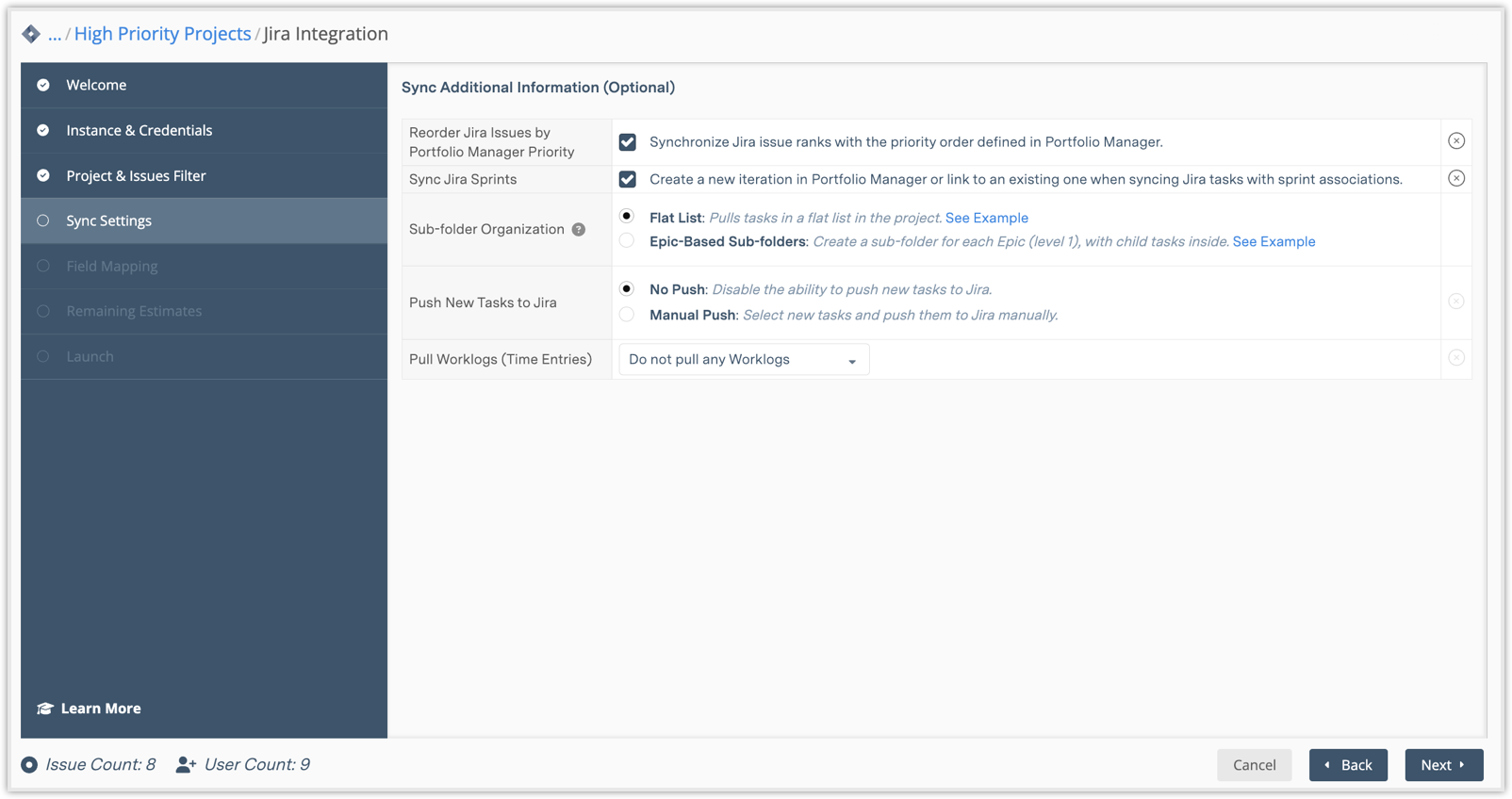Go to Instance & Credentials step
The height and width of the screenshot is (799, 1512).
coord(139,130)
